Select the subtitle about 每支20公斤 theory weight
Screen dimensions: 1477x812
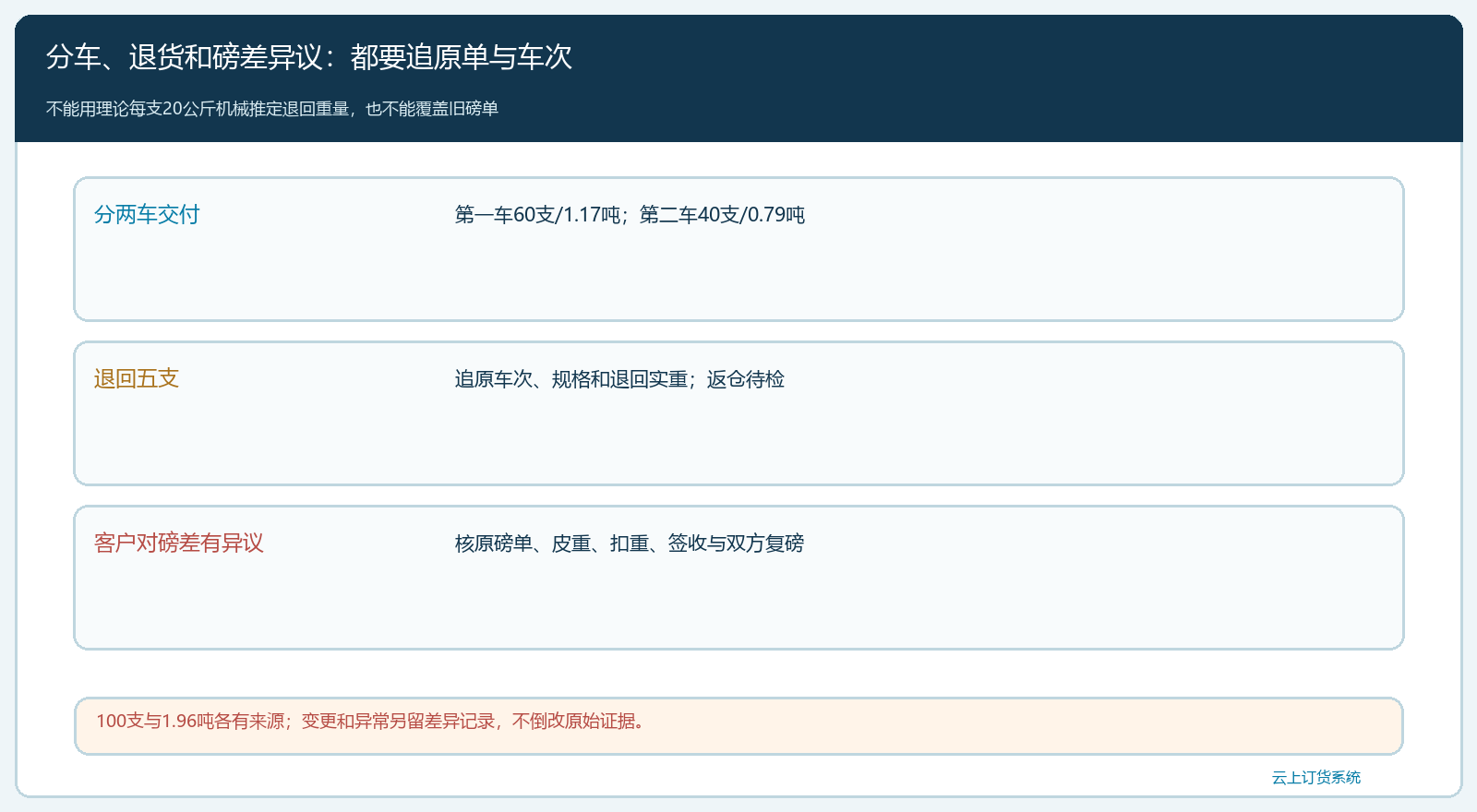272,109
